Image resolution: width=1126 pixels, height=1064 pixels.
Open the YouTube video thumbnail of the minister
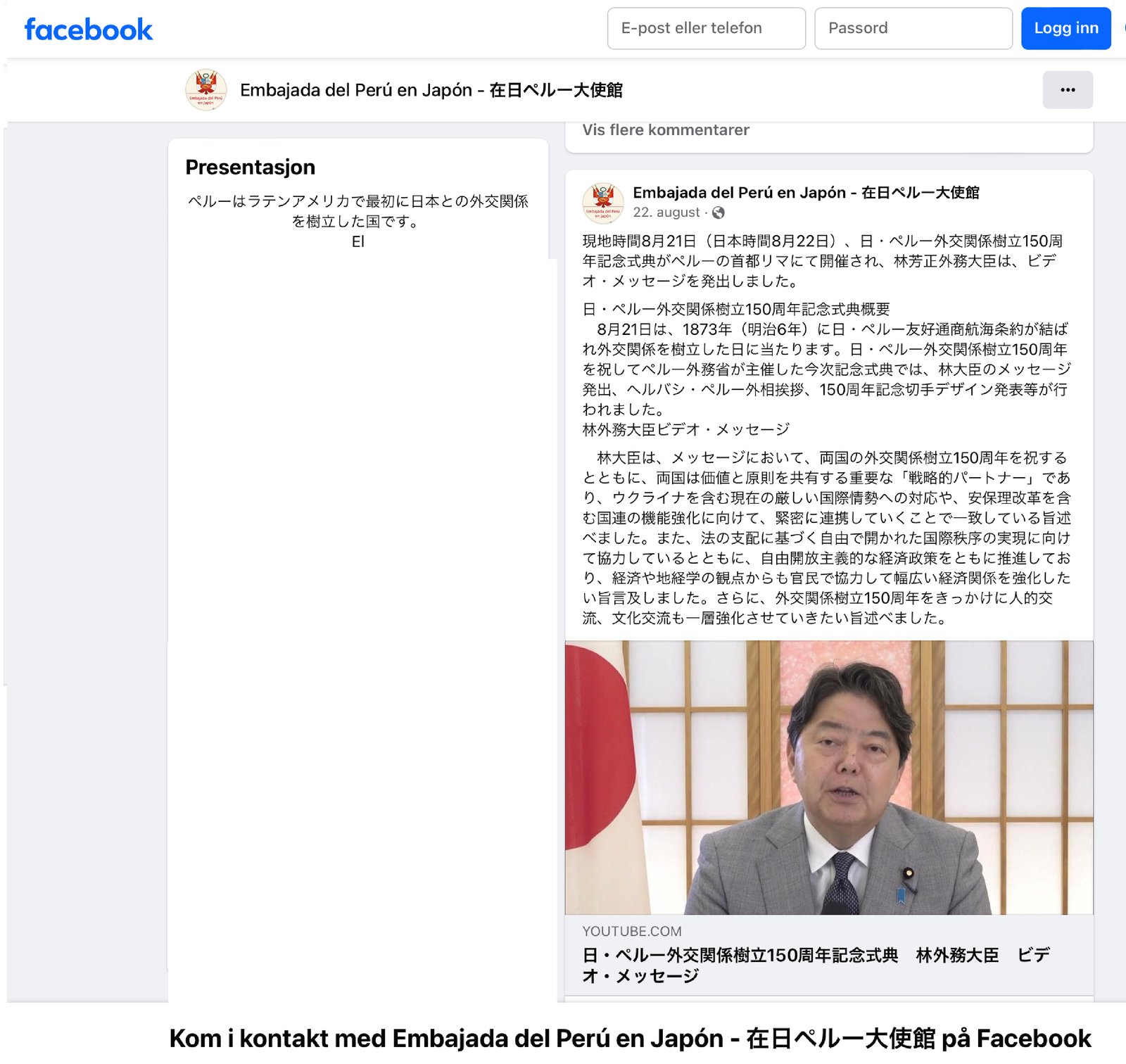pyautogui.click(x=828, y=778)
